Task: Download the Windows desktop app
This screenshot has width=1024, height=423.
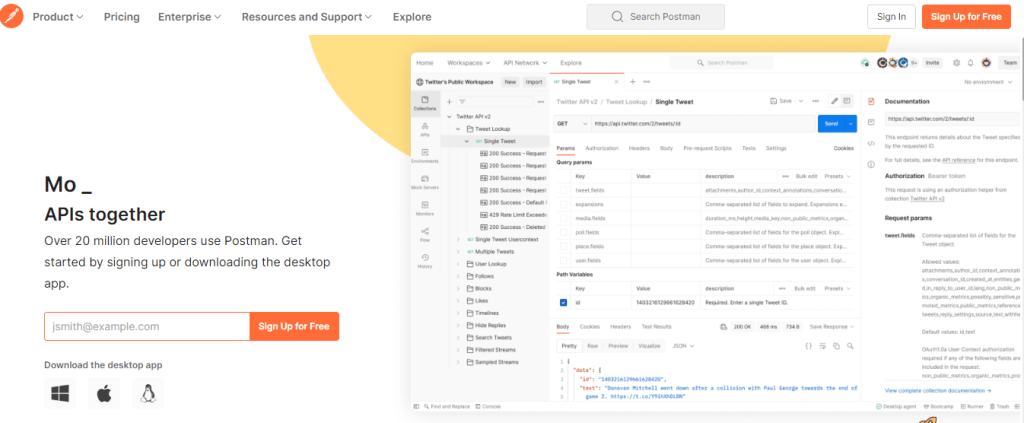Action: click(x=60, y=393)
